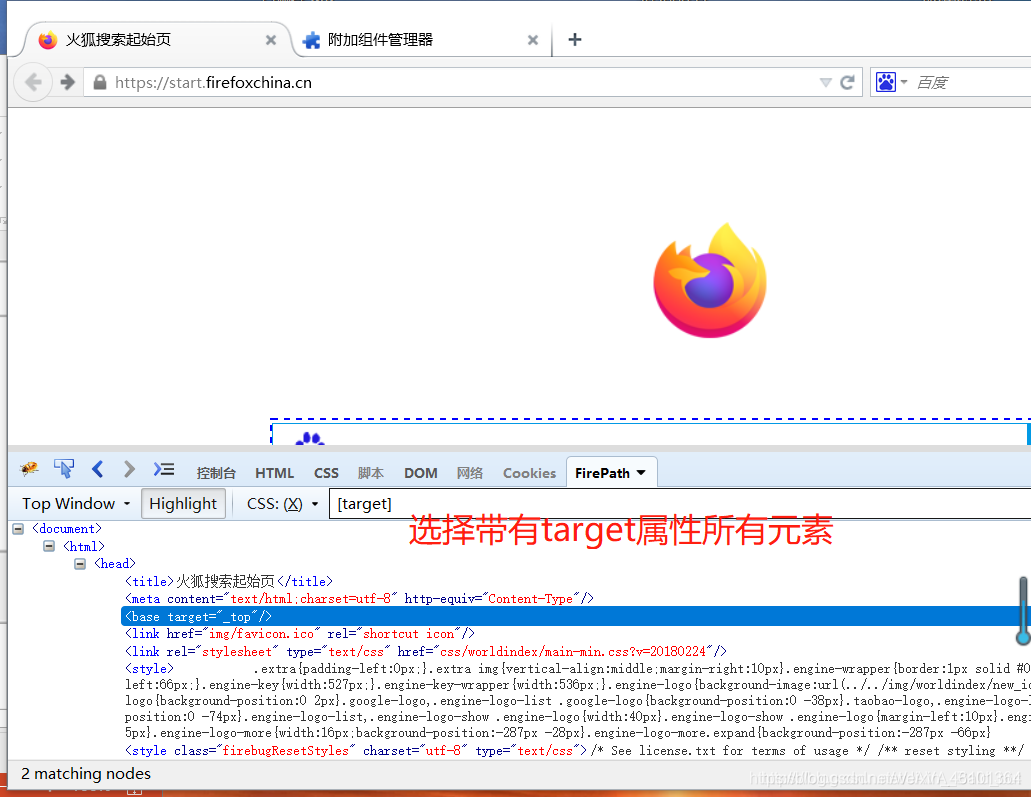Open the Baidu search engine selector
Screen dimensions: 1031x797
[892, 82]
